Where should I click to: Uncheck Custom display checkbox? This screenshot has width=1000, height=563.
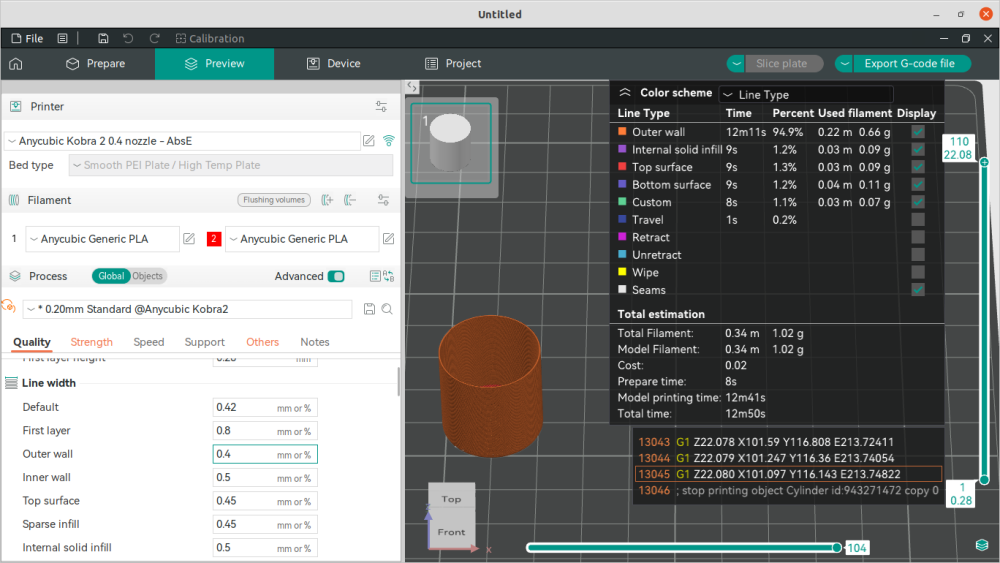pyautogui.click(x=918, y=202)
